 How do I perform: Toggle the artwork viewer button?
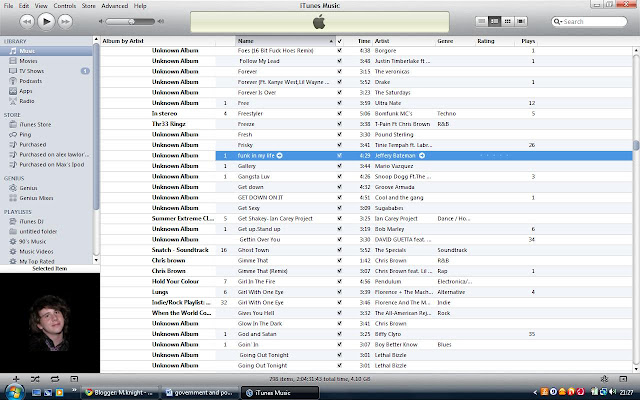[x=74, y=379]
